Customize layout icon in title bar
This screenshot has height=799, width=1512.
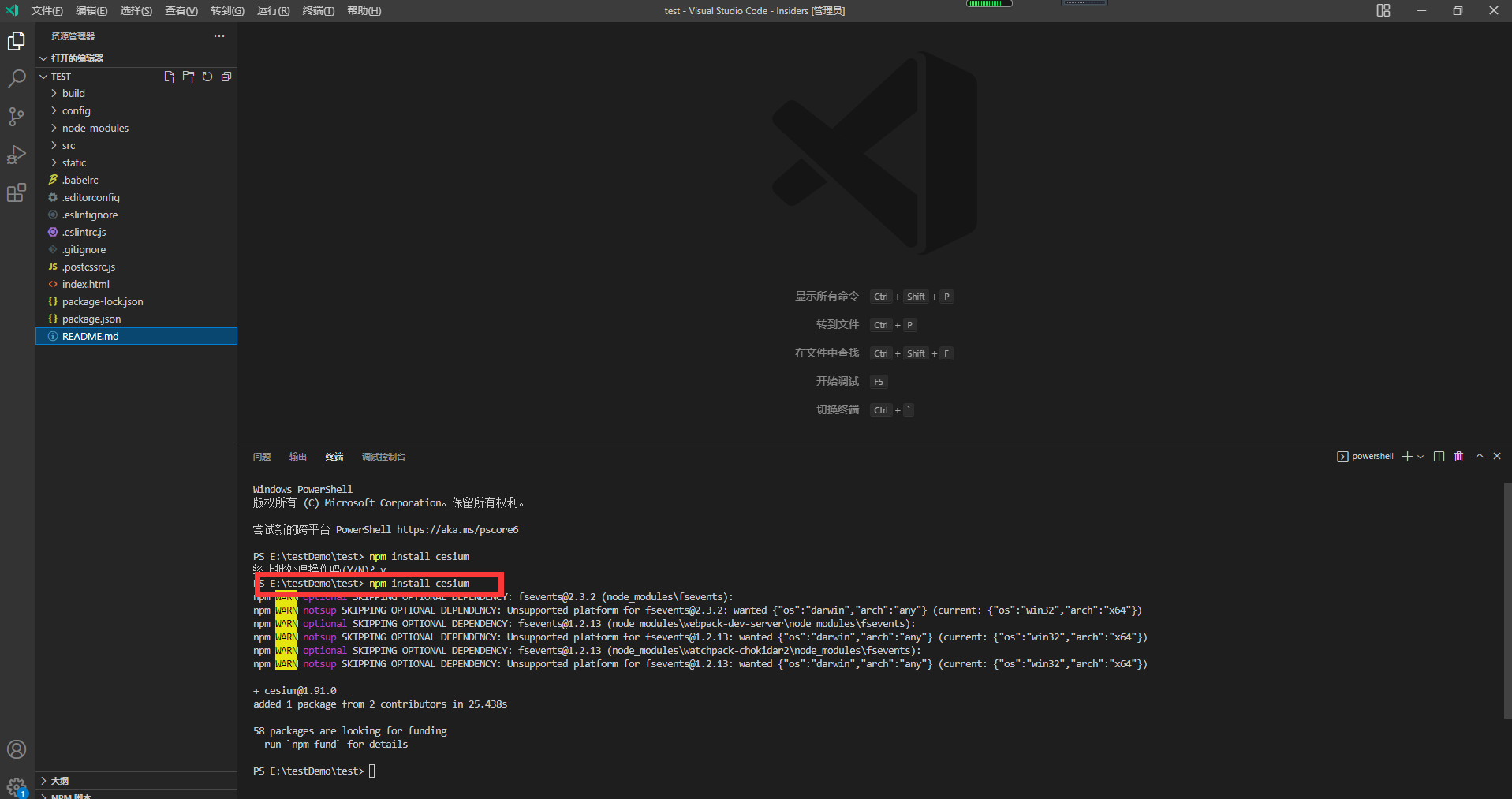[1383, 10]
